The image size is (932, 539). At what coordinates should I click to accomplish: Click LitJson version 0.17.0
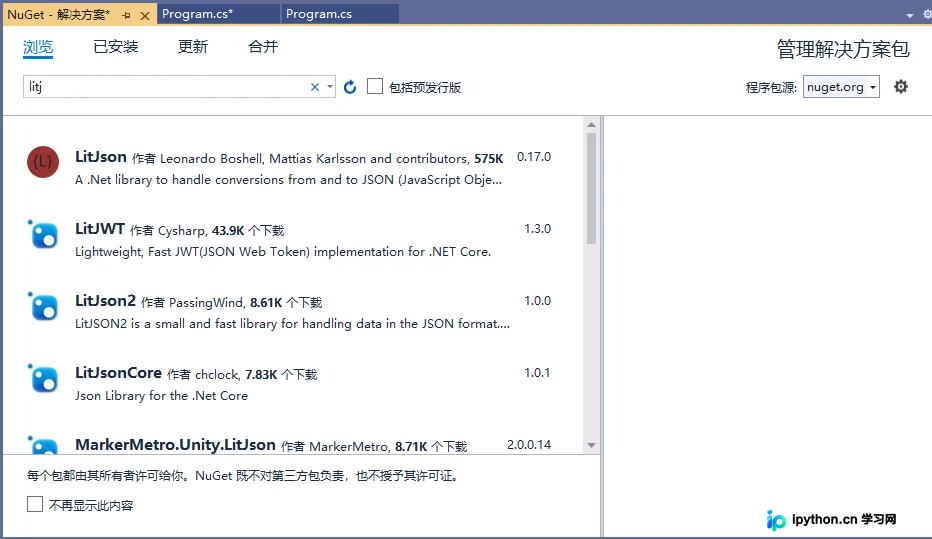pyautogui.click(x=534, y=157)
